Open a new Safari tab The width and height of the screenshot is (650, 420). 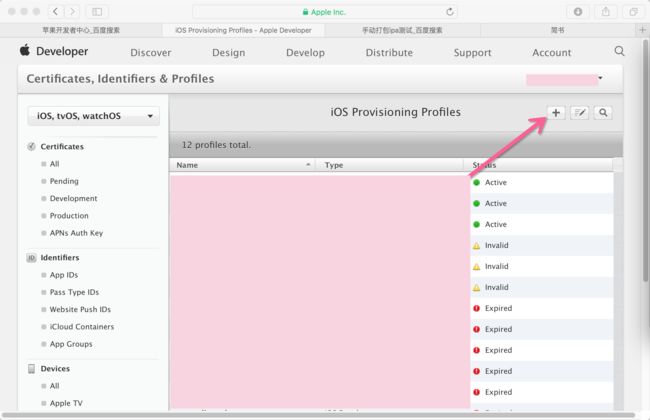[642, 30]
